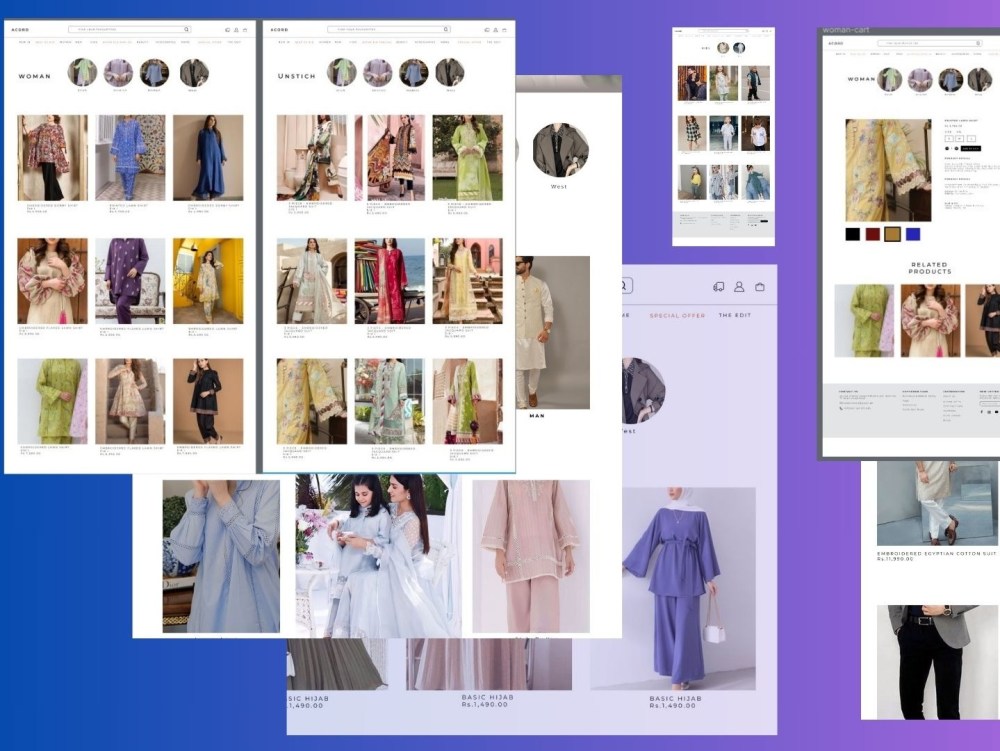Focus the search field on woman-cart page
Image resolution: width=1000 pixels, height=751 pixels.
point(930,43)
